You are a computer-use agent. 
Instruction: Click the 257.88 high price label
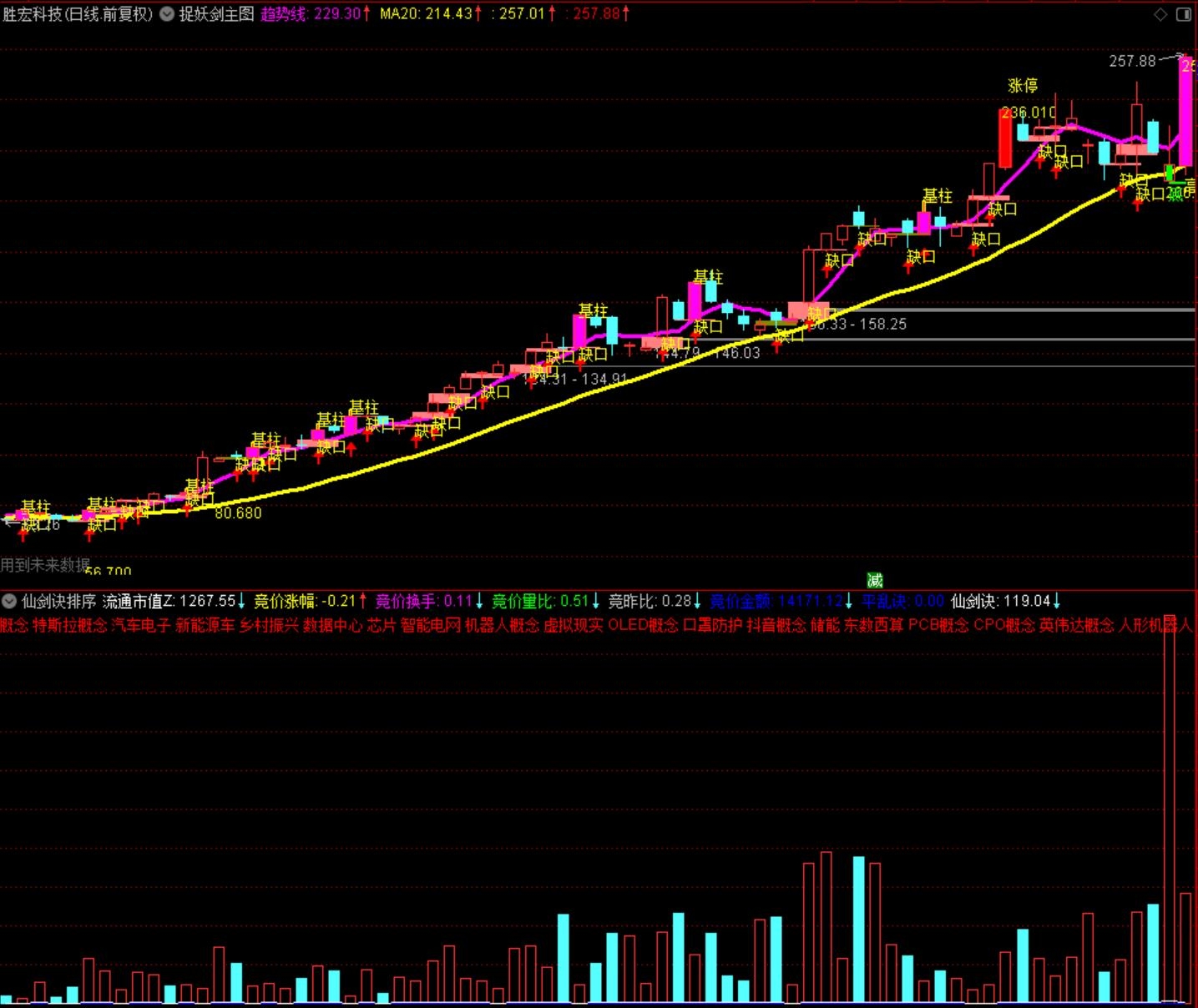(1132, 61)
